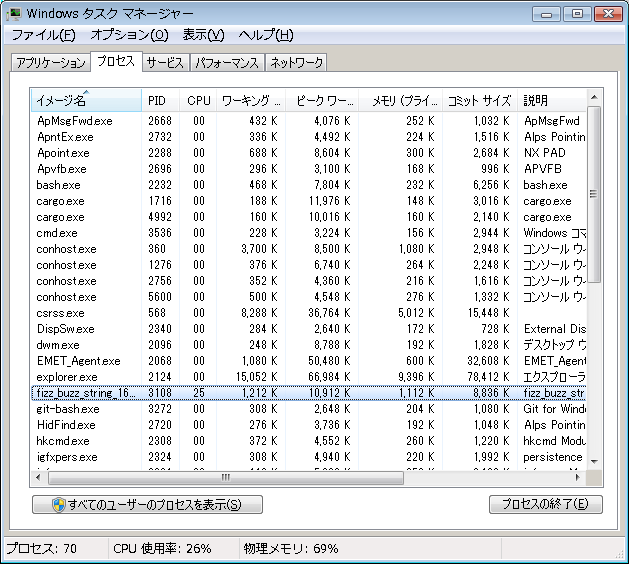Select the DispSw.exe process

308,329
